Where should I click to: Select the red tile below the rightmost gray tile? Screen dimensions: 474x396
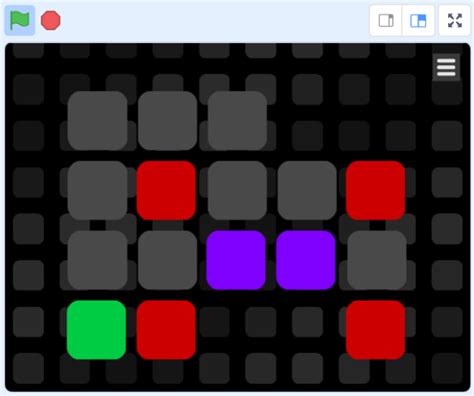(376, 330)
